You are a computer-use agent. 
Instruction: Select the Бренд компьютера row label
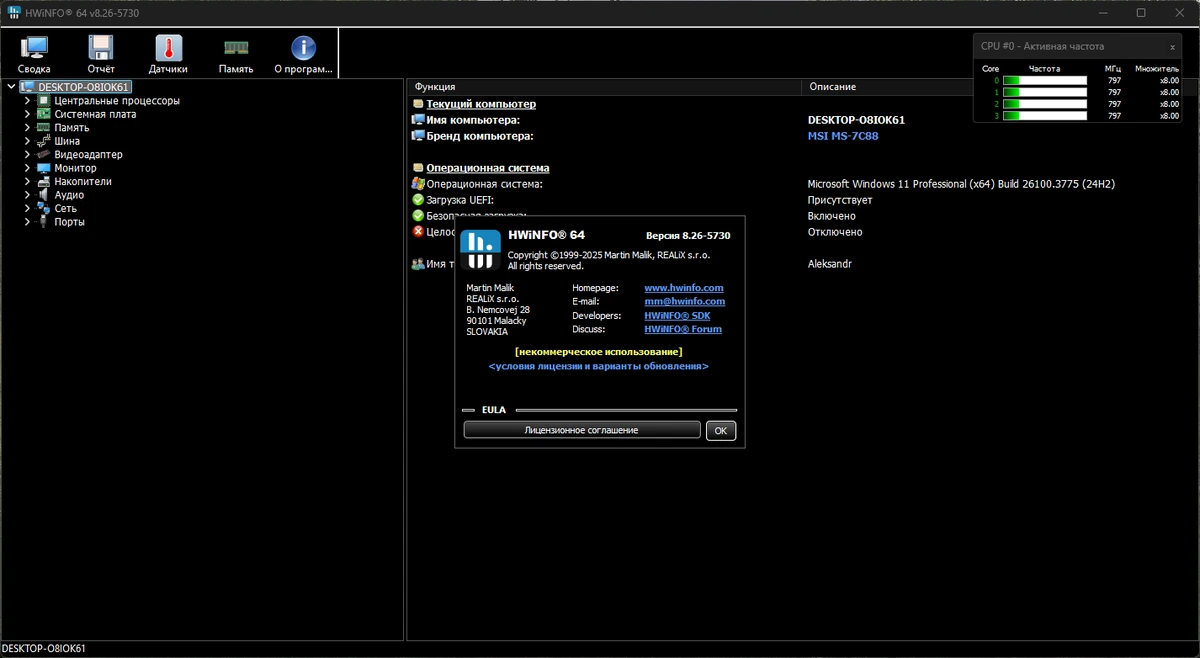480,136
